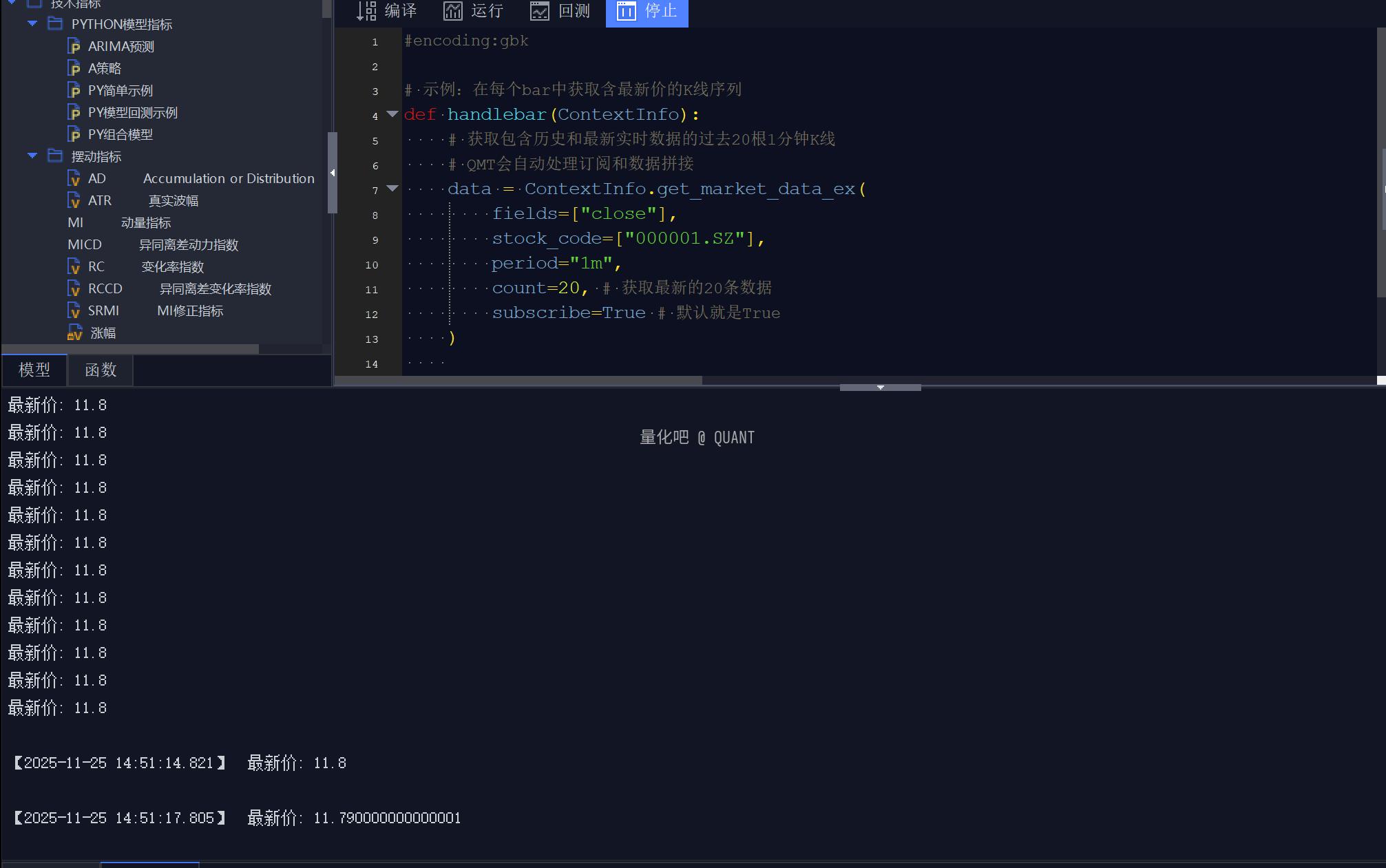
Task: Fold the code block at line 7
Action: [392, 189]
